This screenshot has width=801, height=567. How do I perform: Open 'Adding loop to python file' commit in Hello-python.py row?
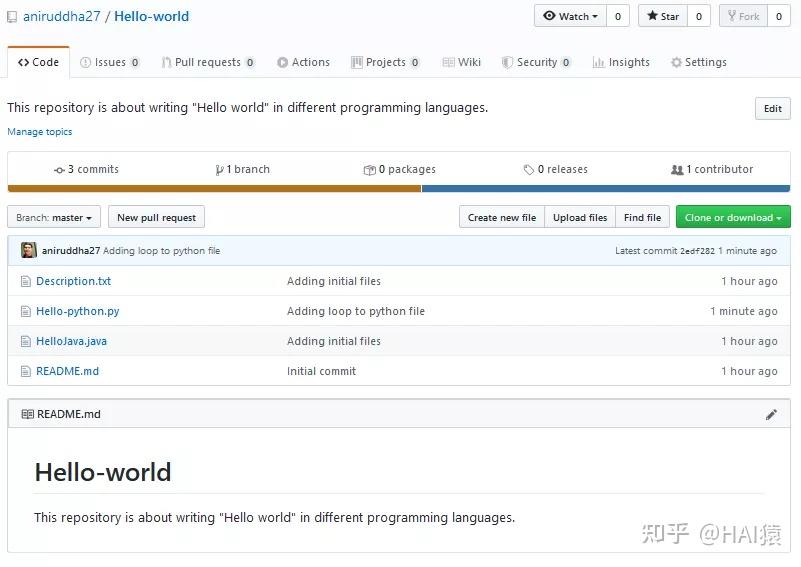tap(356, 311)
